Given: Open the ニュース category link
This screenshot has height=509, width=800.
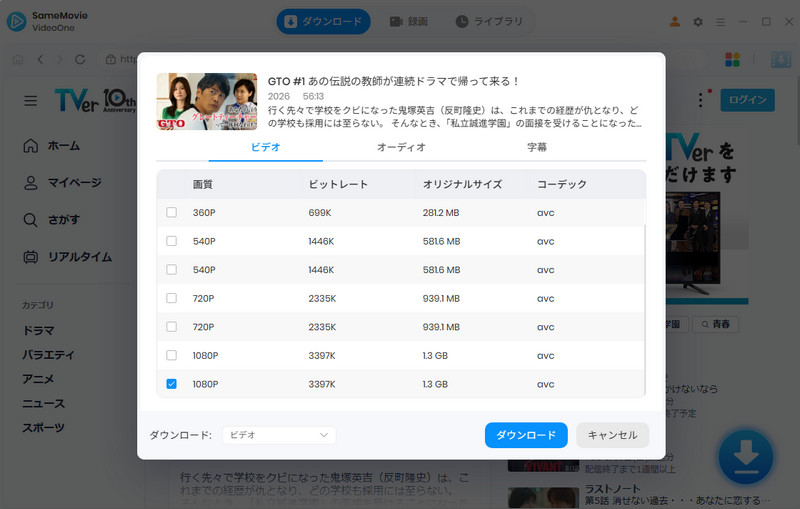Looking at the screenshot, I should coord(43,403).
